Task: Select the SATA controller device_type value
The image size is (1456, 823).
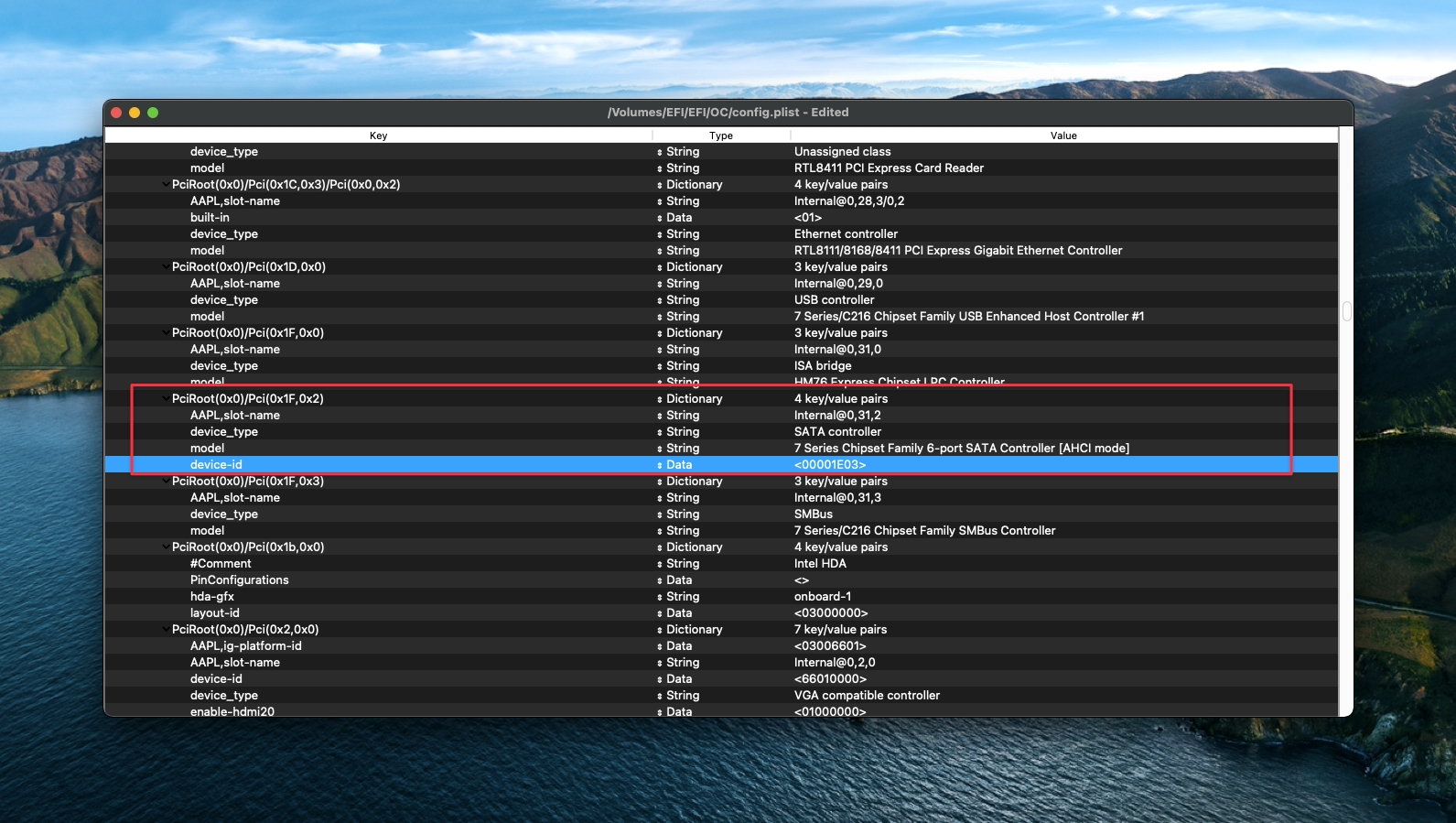Action: 837,432
